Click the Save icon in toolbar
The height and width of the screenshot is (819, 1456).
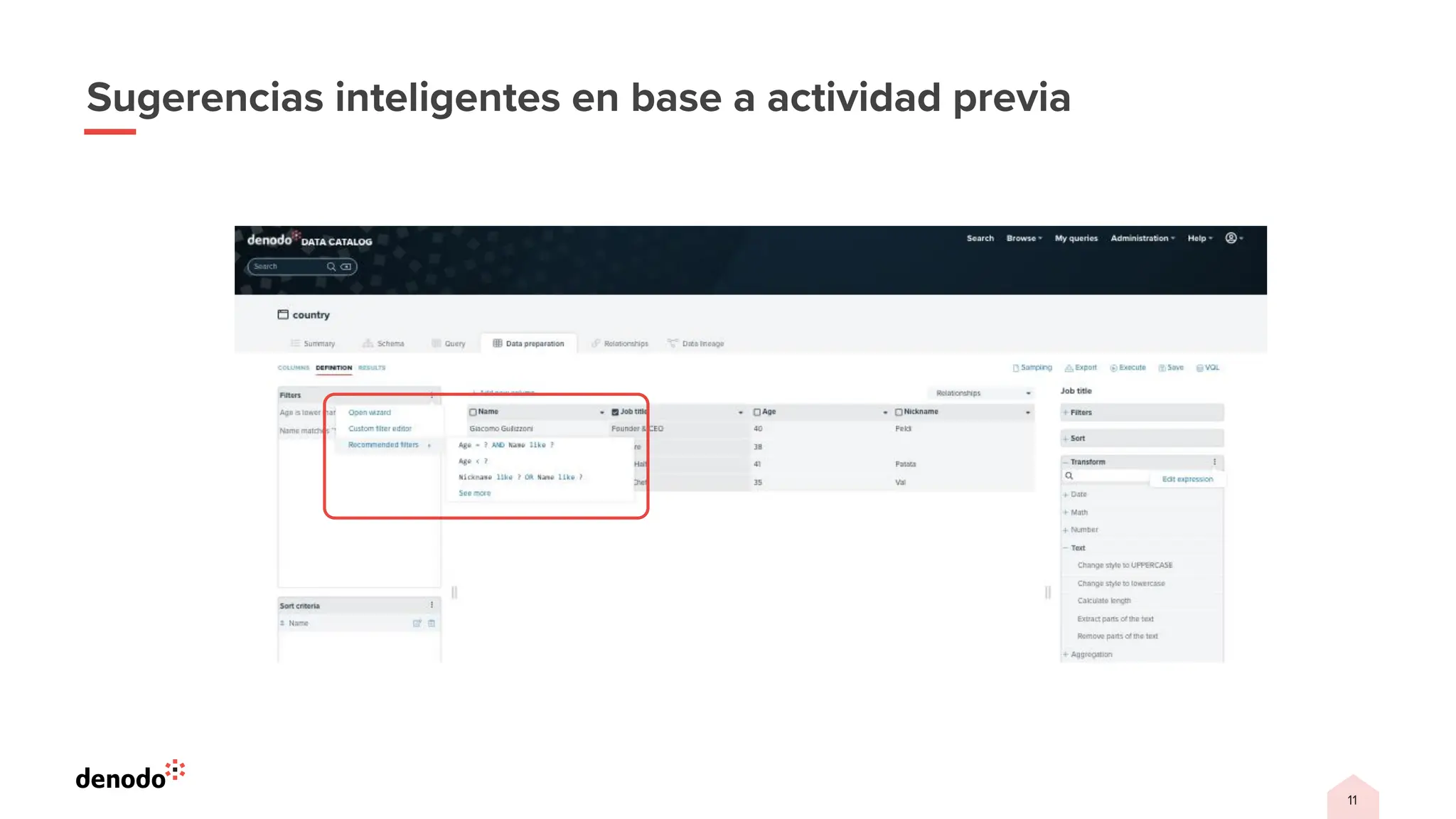coord(1162,368)
